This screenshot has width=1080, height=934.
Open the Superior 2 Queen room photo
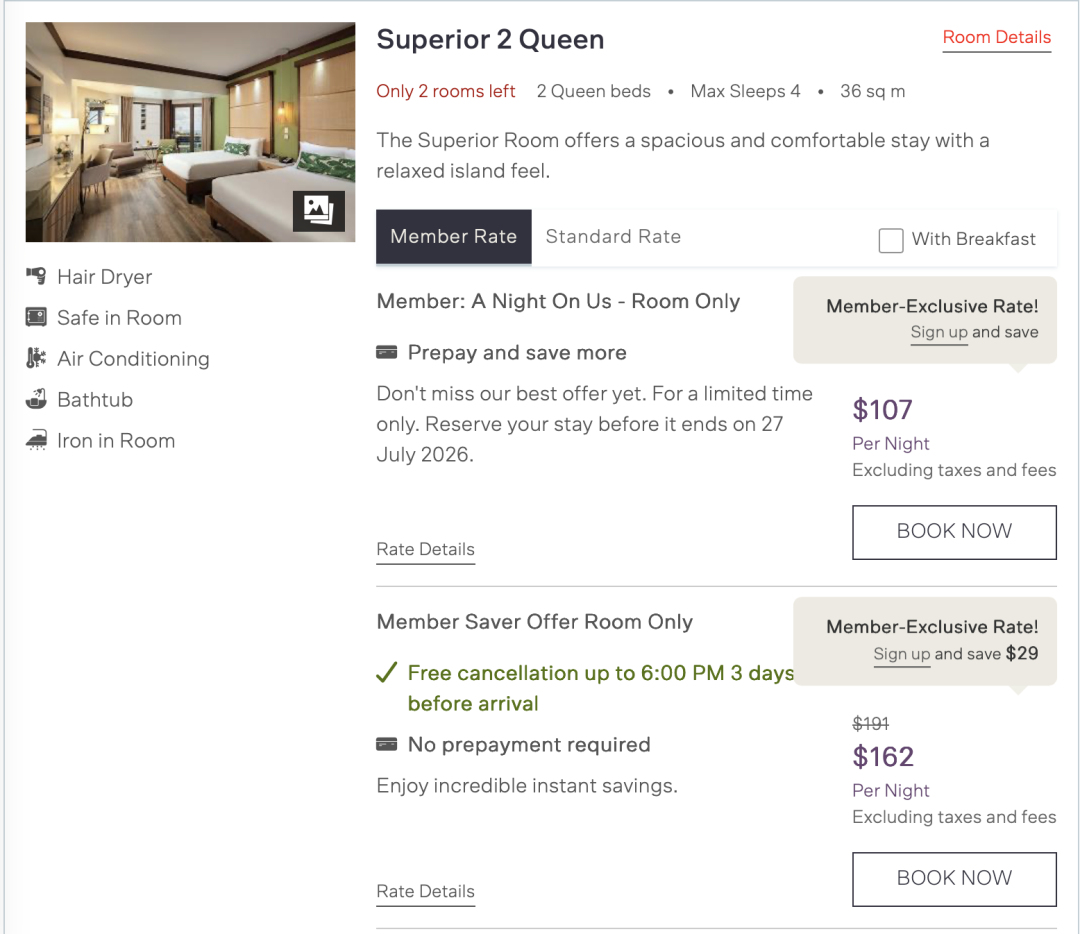191,132
